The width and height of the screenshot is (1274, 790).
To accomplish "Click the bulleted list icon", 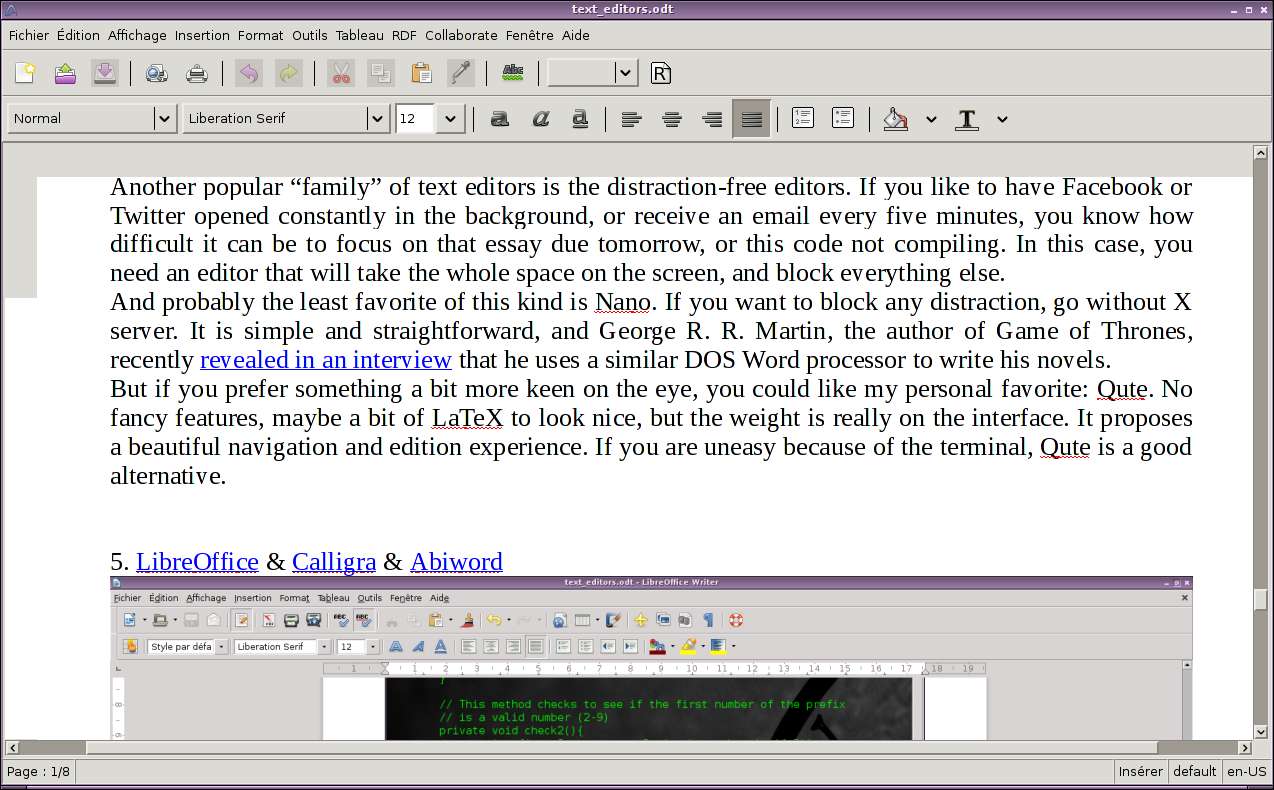I will (x=843, y=118).
